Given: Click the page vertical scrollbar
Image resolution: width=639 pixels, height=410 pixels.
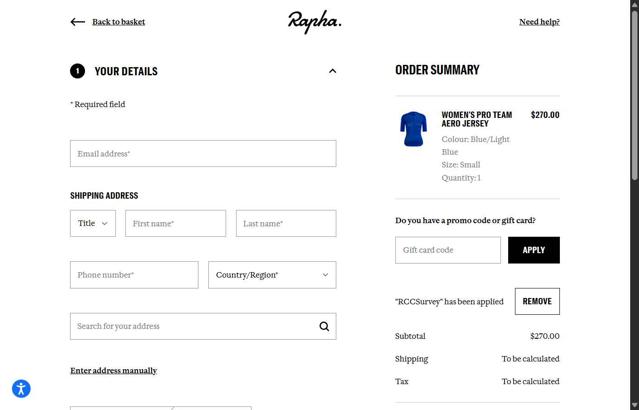Looking at the screenshot, I should point(634,200).
